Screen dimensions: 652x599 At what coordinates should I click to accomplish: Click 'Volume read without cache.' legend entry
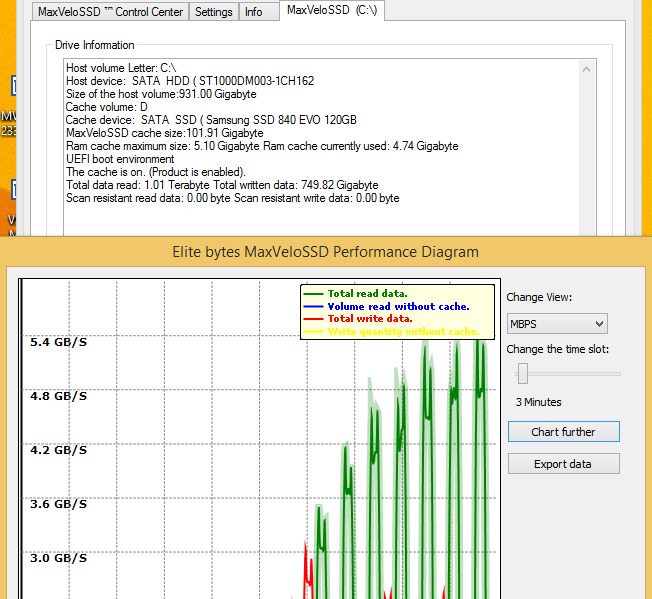tap(386, 306)
